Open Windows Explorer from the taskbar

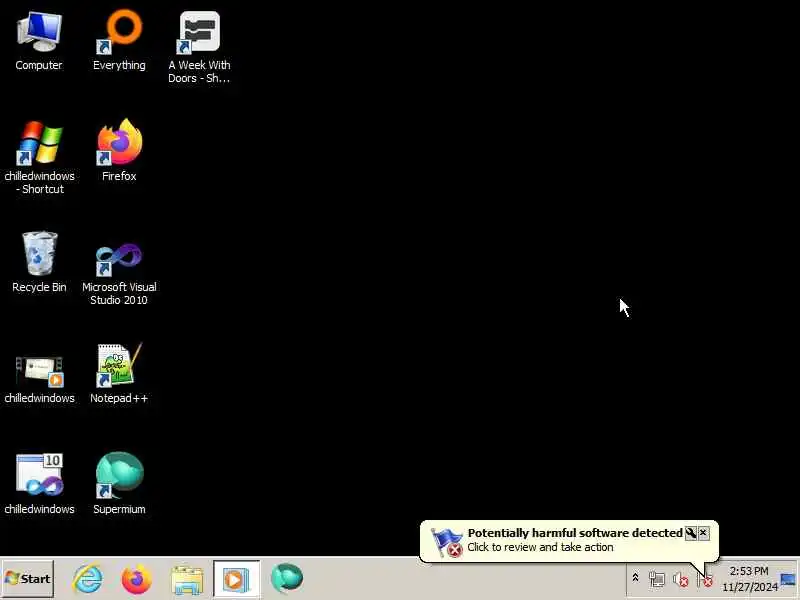coord(187,580)
